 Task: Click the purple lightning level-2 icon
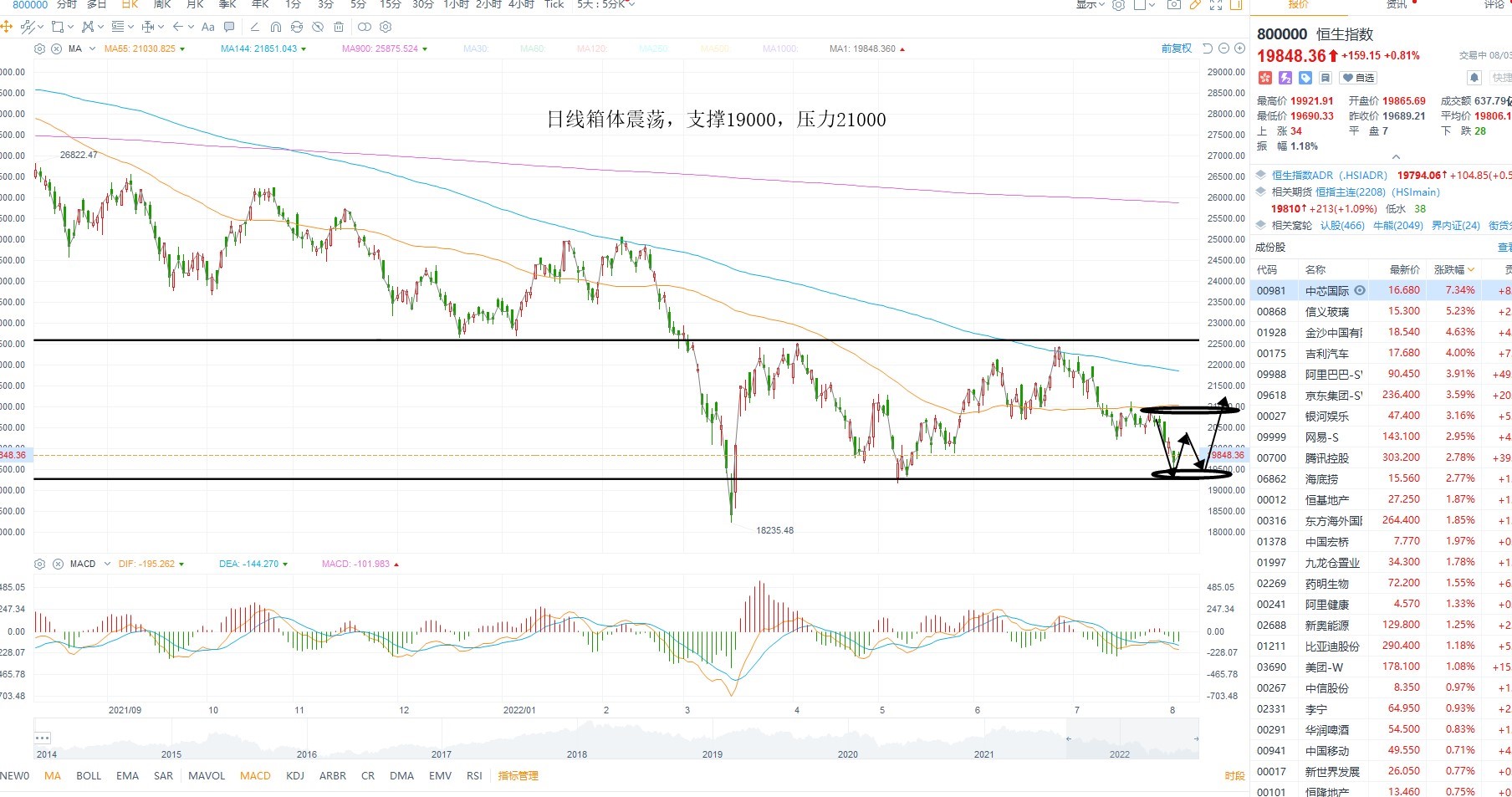1285,78
